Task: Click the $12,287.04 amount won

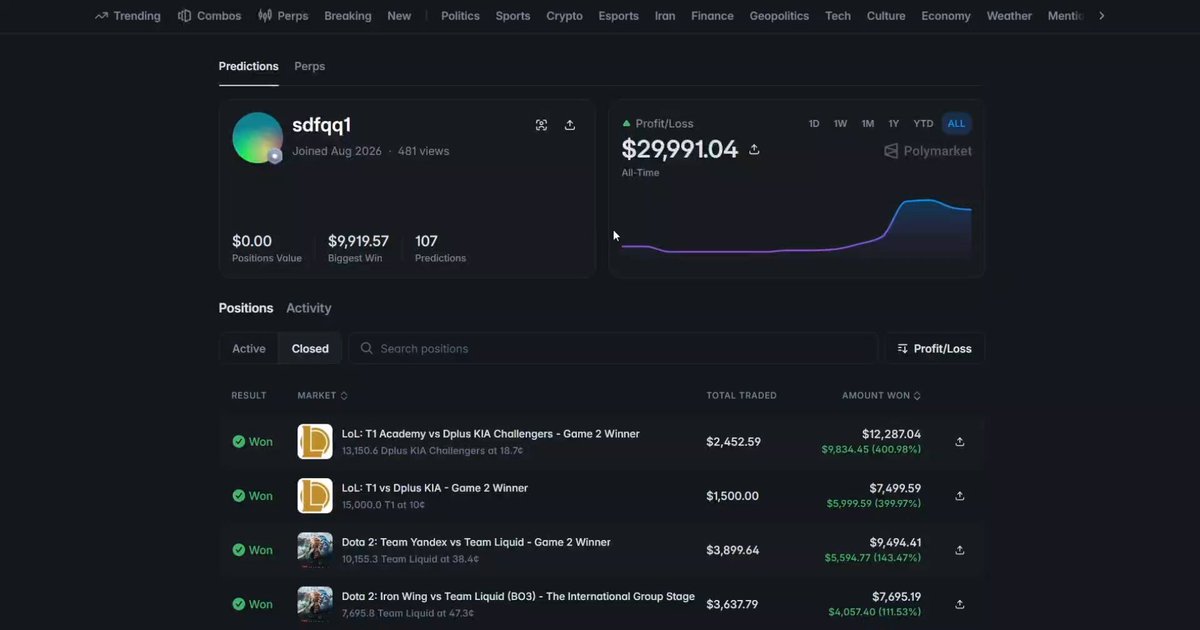Action: click(x=891, y=434)
